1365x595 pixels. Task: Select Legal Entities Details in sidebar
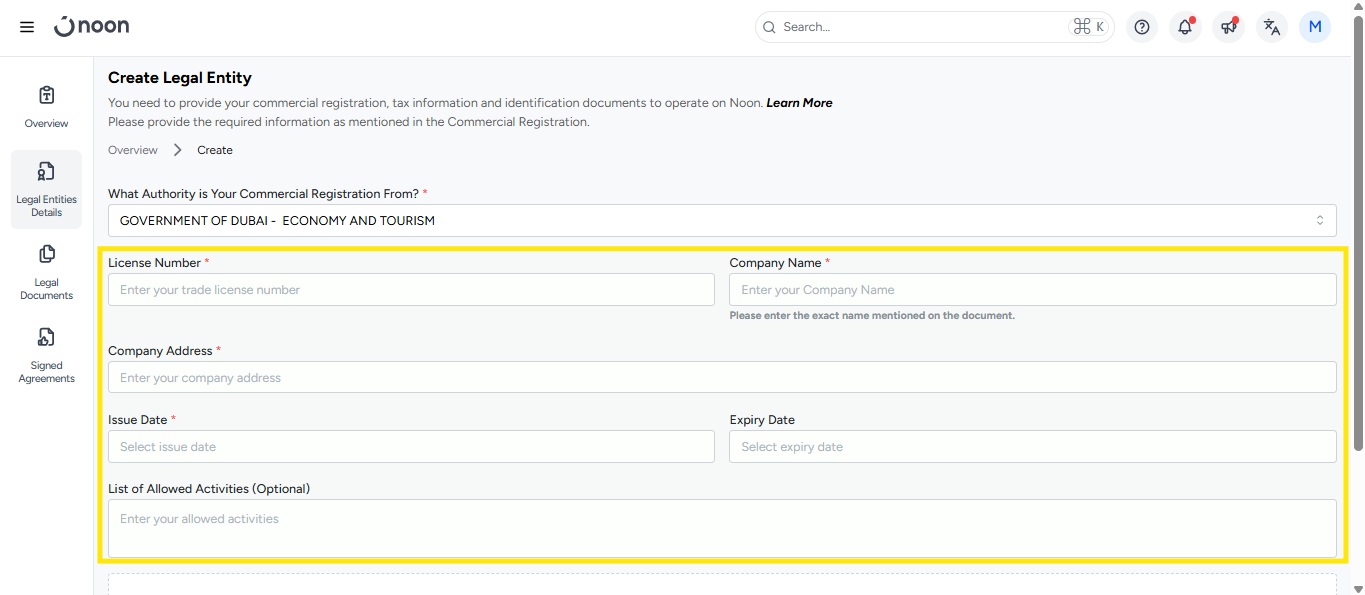pos(46,189)
